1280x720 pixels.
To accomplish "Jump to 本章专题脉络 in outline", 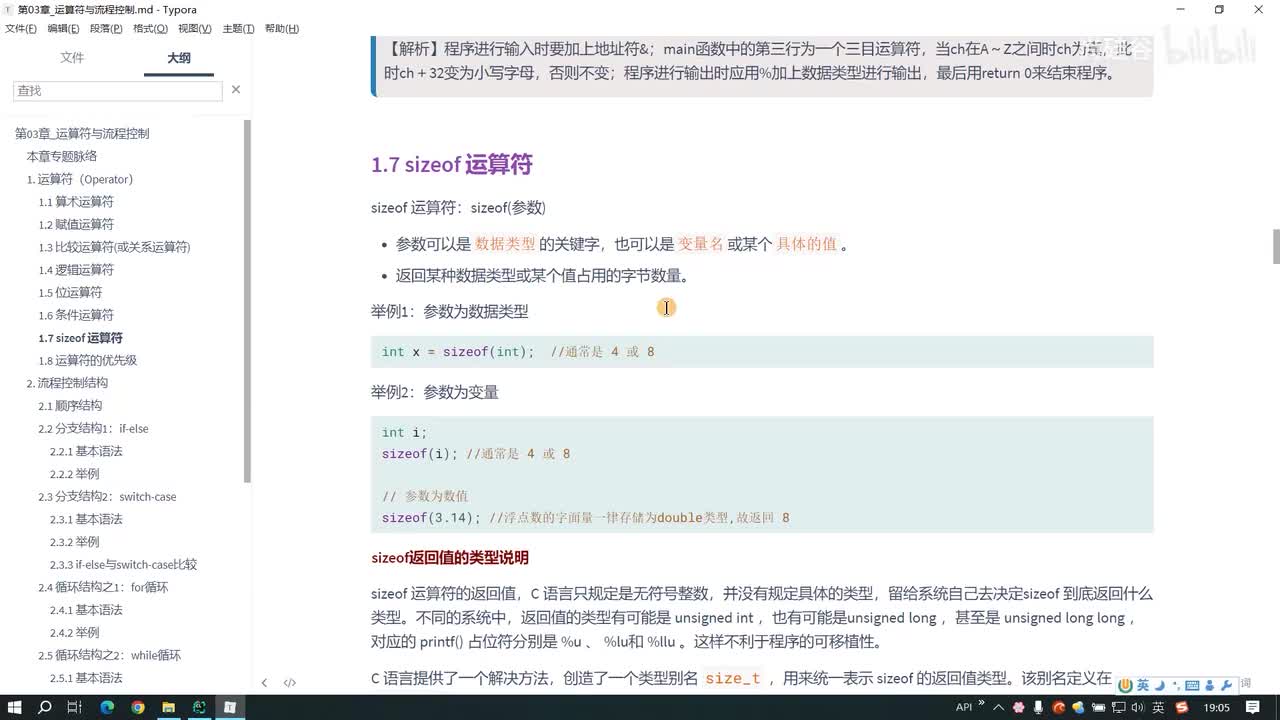I will (62, 156).
